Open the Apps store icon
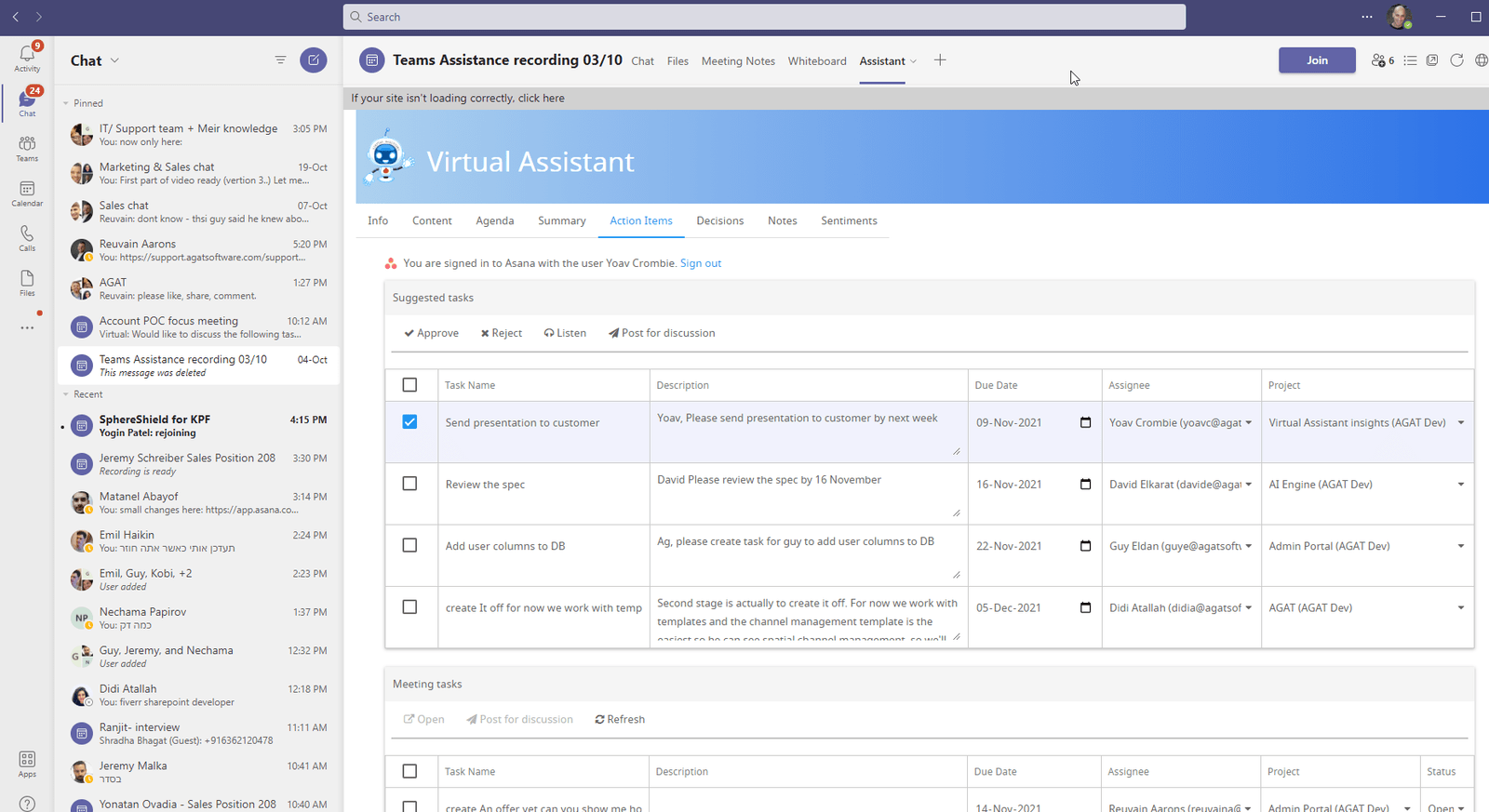 [27, 765]
